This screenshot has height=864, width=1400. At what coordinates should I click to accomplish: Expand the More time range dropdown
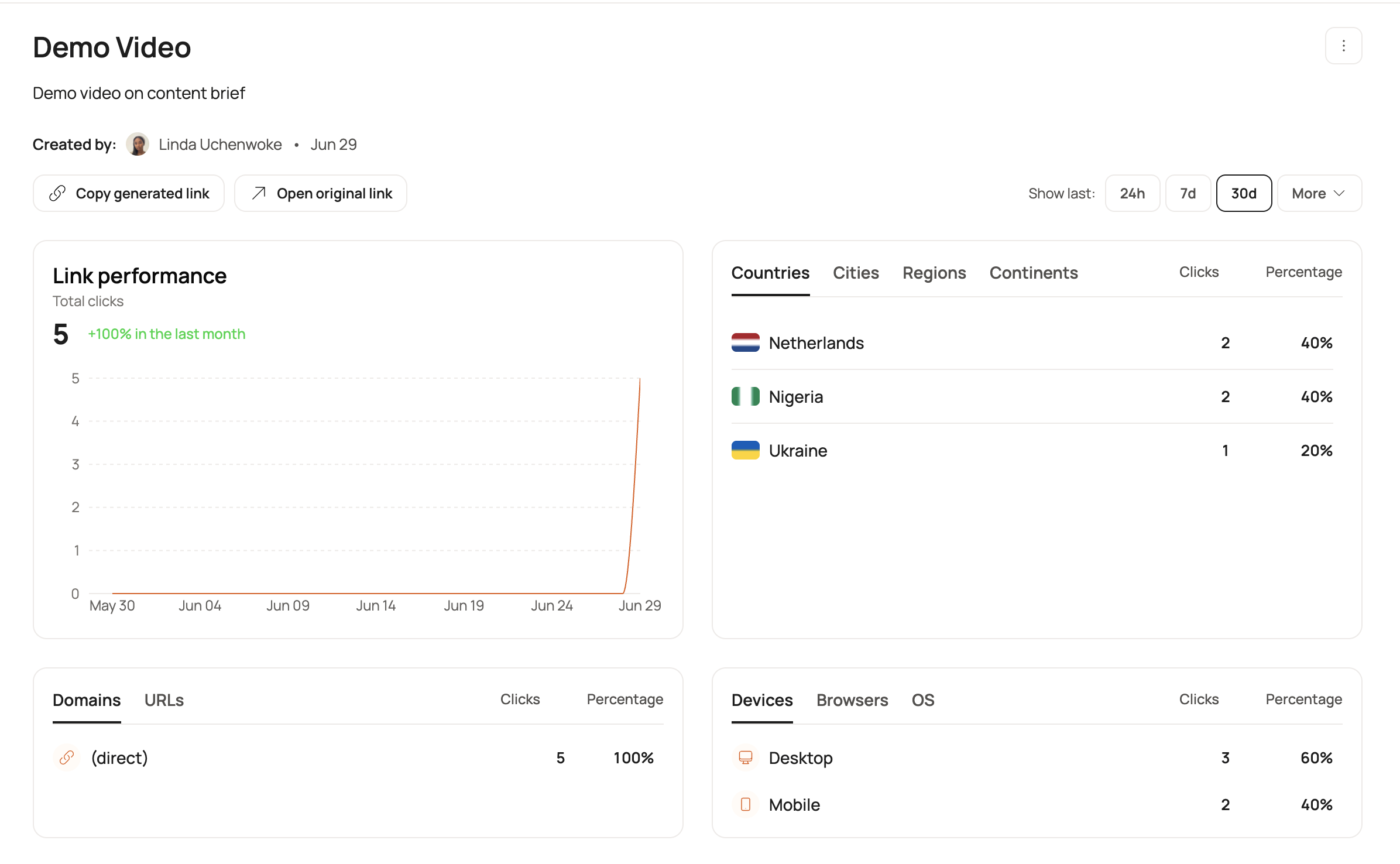[x=1319, y=193]
